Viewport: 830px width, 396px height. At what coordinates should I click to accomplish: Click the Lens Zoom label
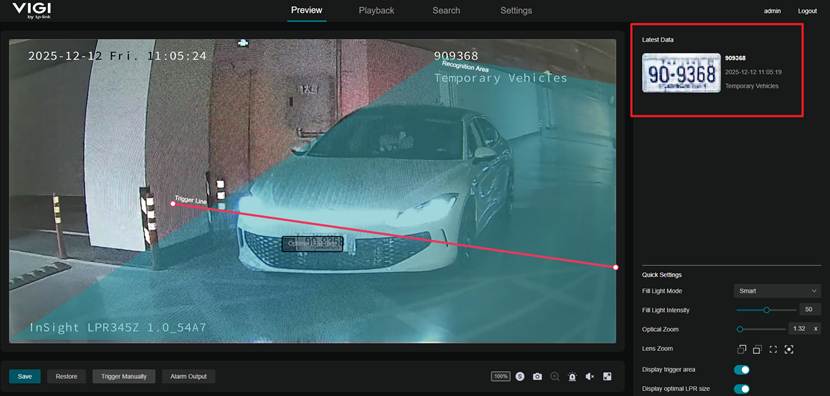pos(657,349)
